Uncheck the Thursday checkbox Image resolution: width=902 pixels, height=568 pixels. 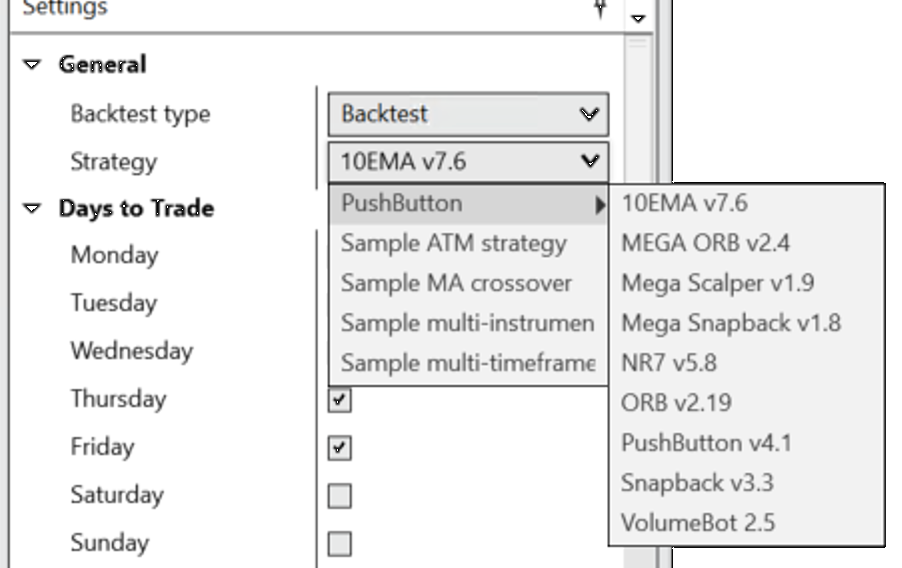340,400
